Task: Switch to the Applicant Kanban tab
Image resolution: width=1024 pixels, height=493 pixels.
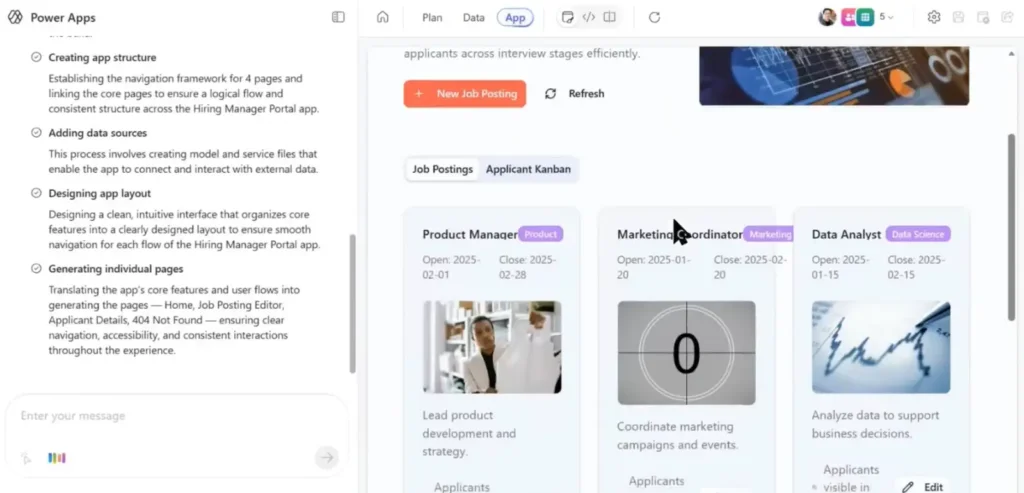Action: pos(528,169)
